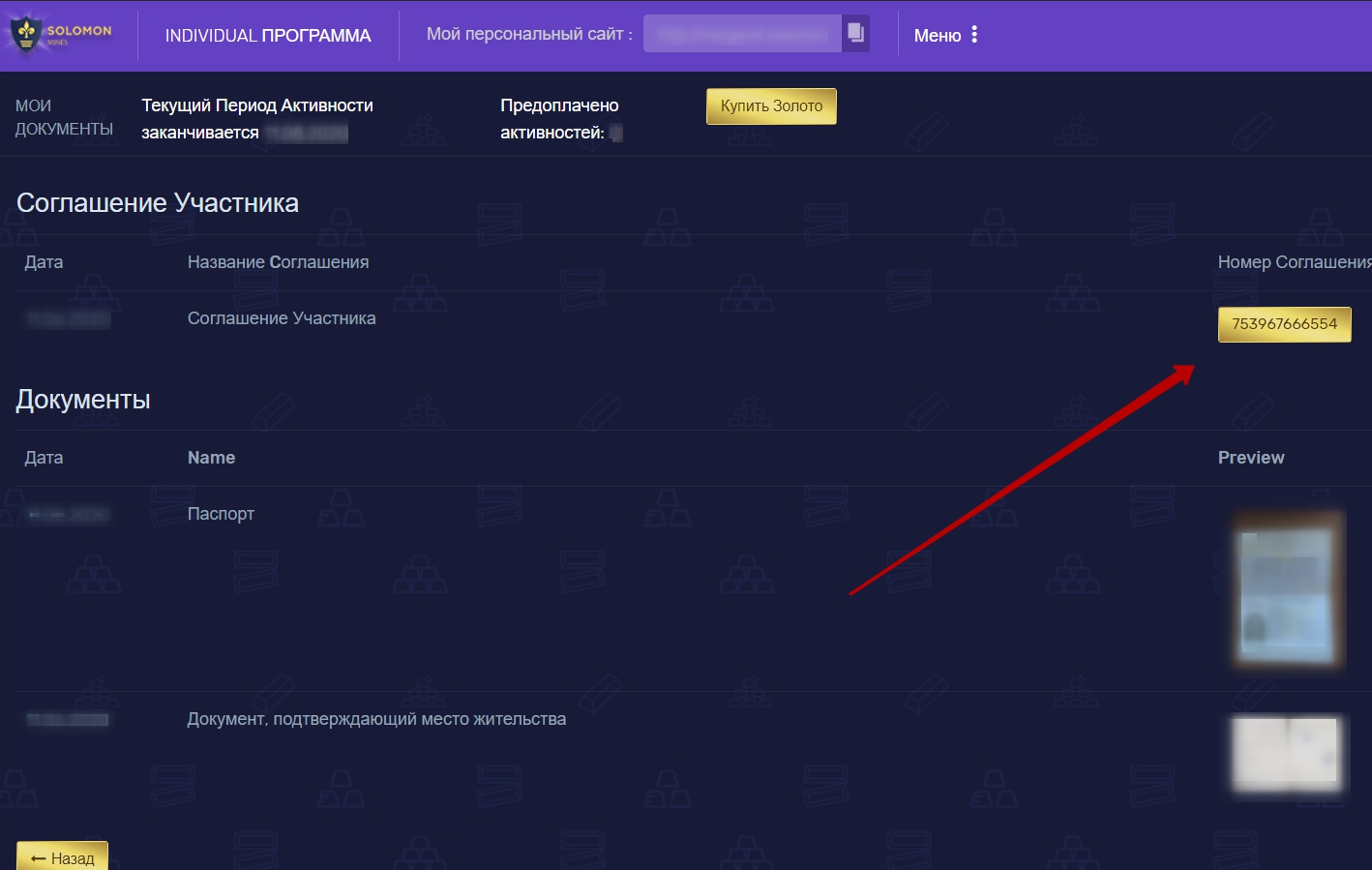Open the Паспорт preview thumbnail
This screenshot has height=870, width=1372.
click(x=1287, y=590)
